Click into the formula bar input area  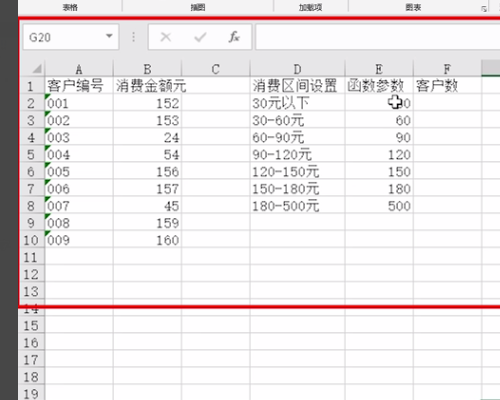(x=377, y=37)
